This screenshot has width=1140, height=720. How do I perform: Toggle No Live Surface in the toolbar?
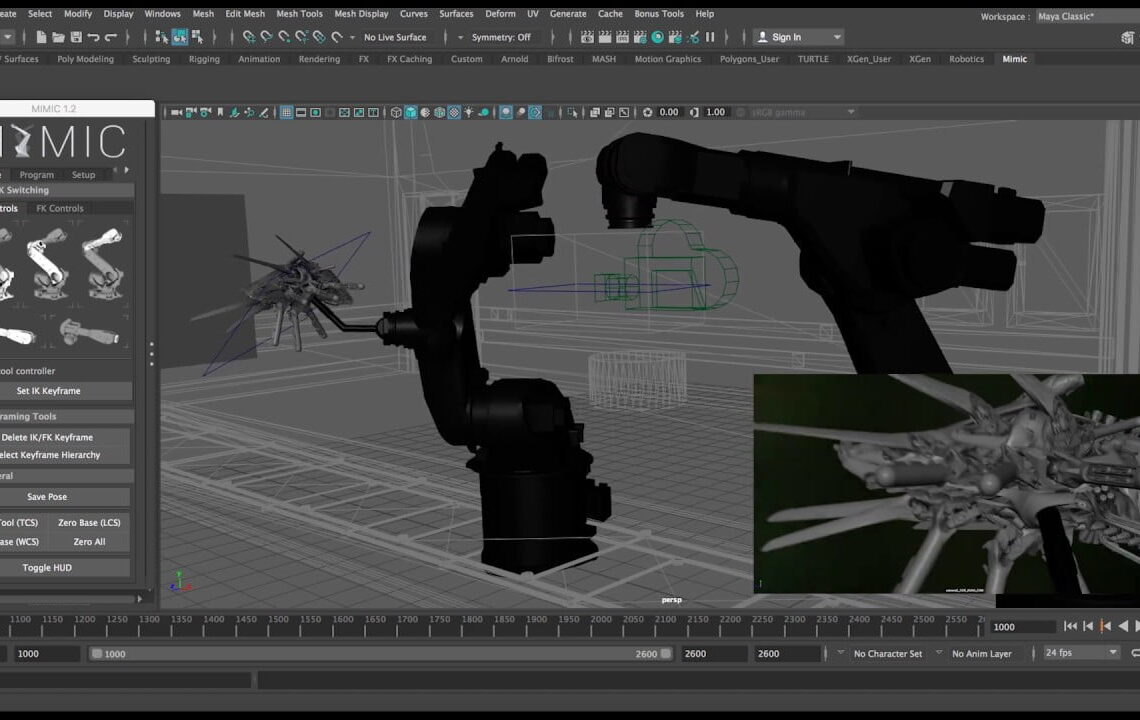point(396,37)
